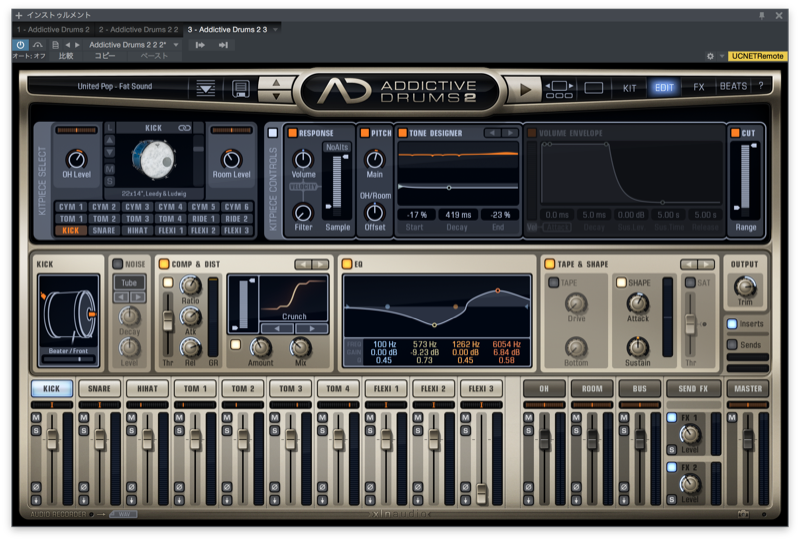Click the compressor Thr threshold slider
Screen dimensions: 800x541
click(167, 321)
